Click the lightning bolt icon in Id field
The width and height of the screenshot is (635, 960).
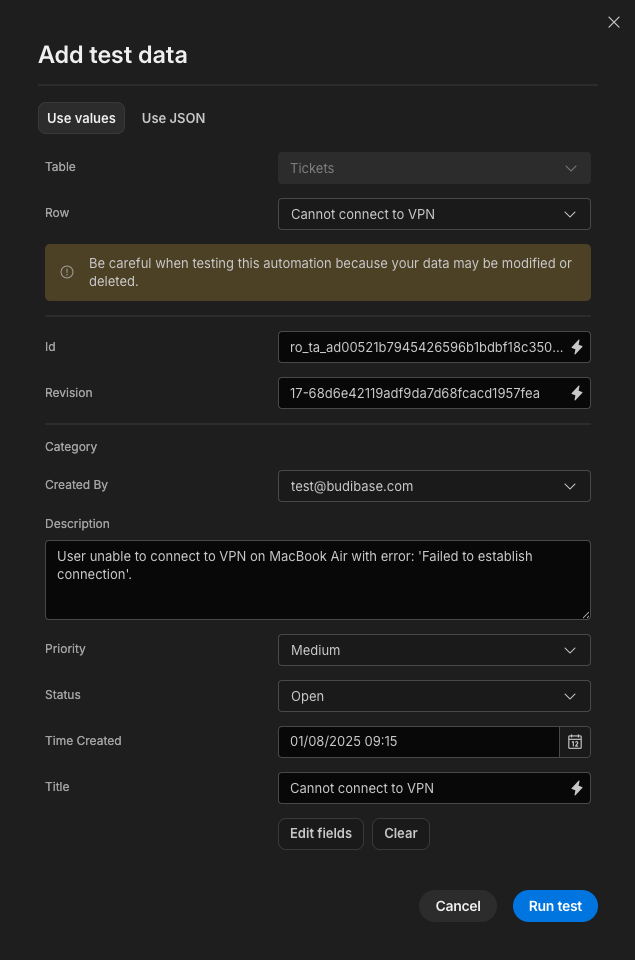tap(577, 347)
